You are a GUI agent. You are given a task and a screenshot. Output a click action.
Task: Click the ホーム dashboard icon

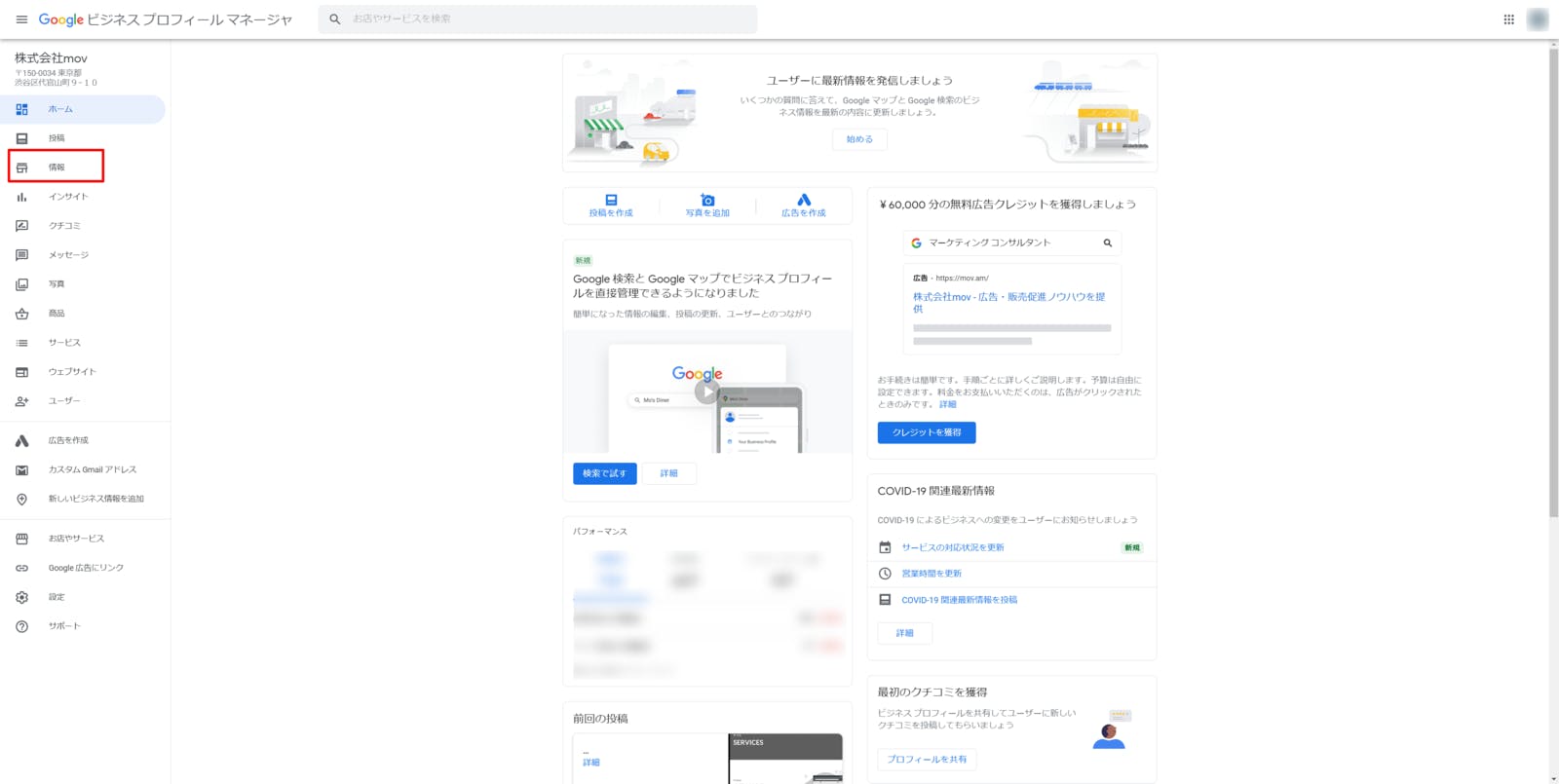(21, 109)
